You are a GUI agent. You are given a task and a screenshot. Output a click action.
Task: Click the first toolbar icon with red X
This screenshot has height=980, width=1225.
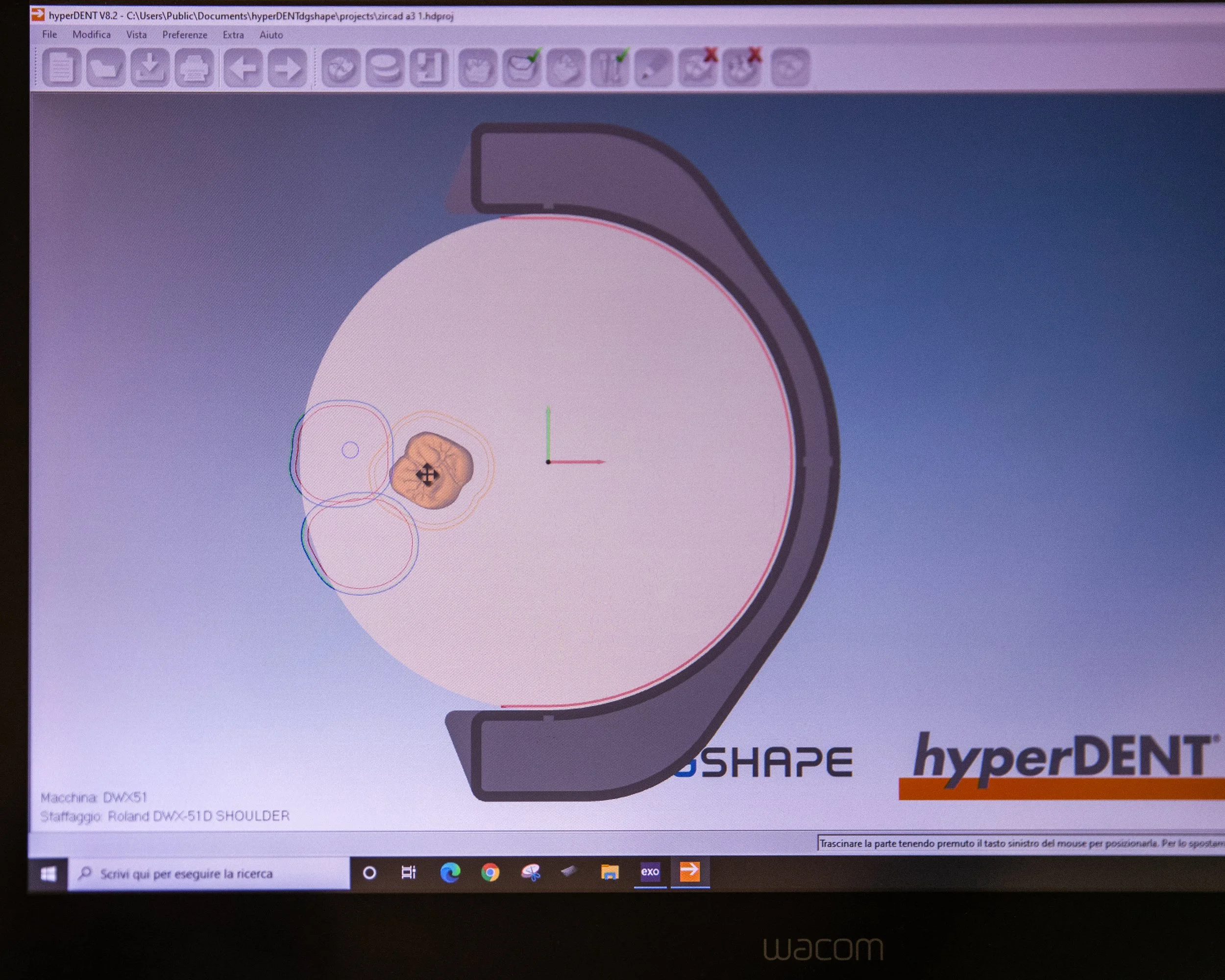click(x=698, y=68)
